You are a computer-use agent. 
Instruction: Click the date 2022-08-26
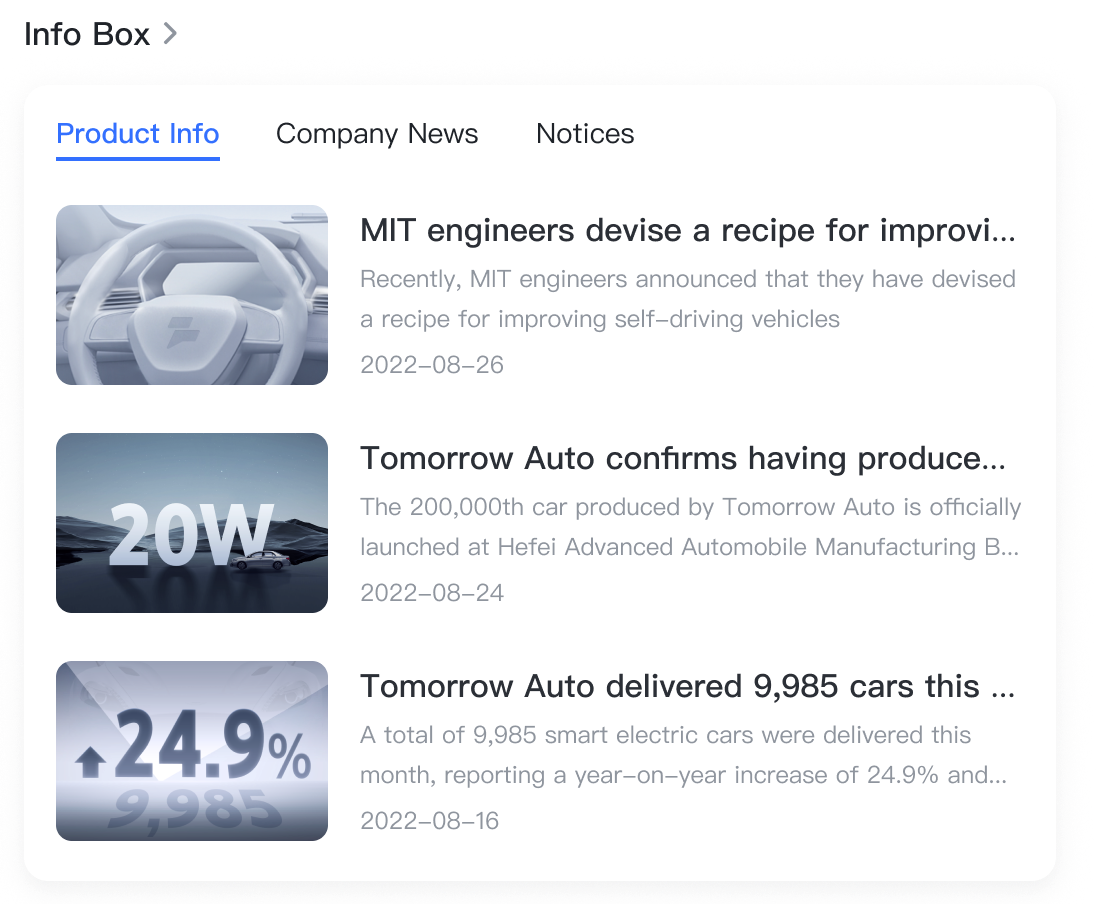click(x=432, y=365)
